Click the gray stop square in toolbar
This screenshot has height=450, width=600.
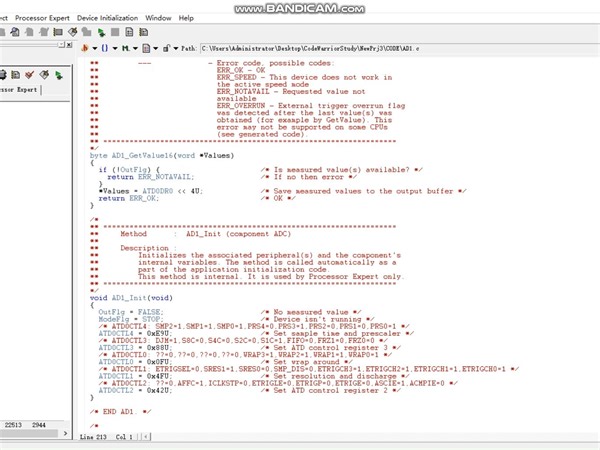click(115, 32)
